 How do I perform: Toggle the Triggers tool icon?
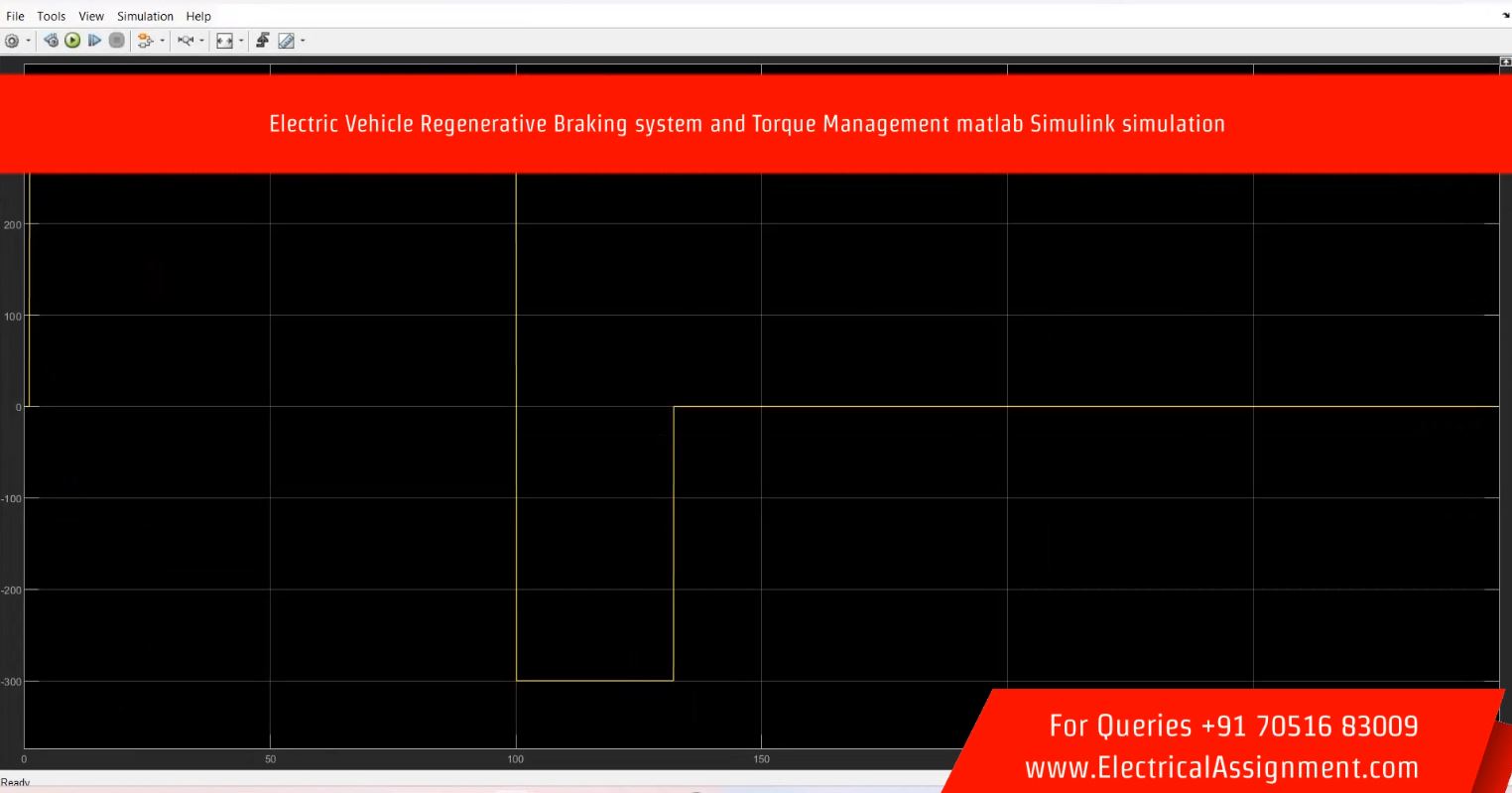(x=263, y=41)
